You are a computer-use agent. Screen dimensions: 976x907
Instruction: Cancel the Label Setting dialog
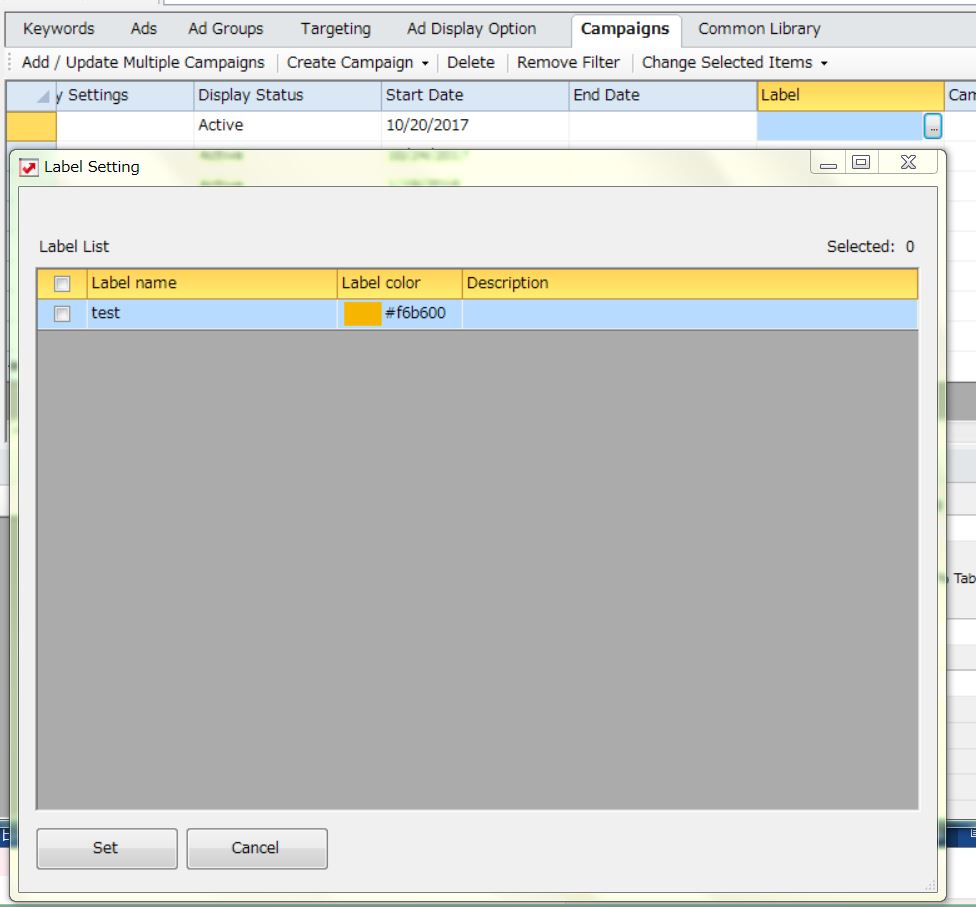256,848
